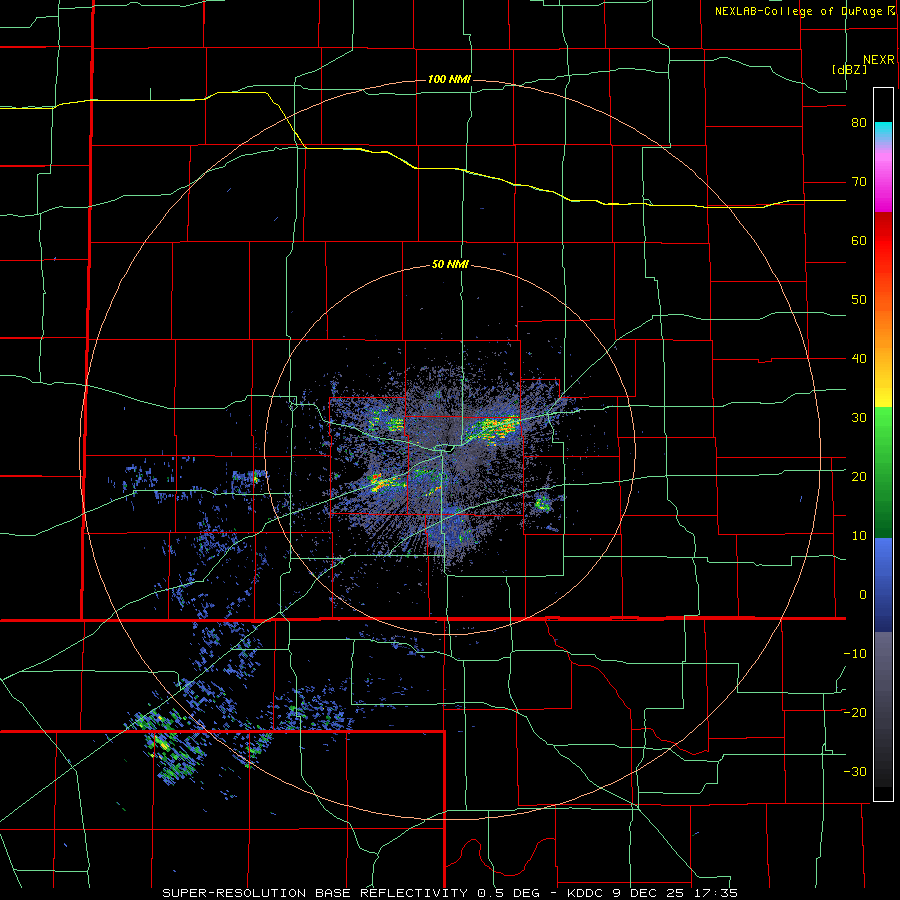Image resolution: width=900 pixels, height=900 pixels.
Task: Click the 40 value on the dBZ scale
Action: click(x=859, y=359)
